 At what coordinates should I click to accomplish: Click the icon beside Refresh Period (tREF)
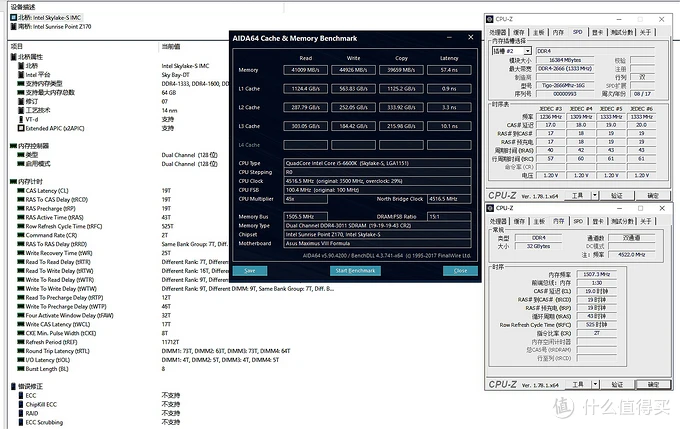pos(21,342)
